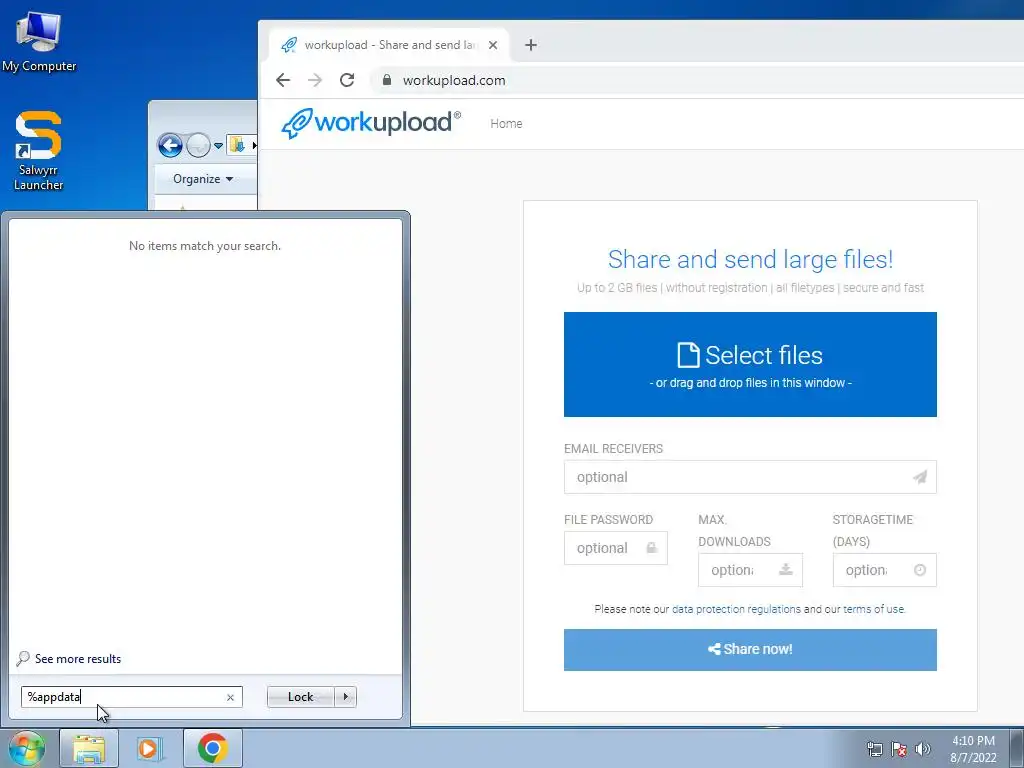1024x768 pixels.
Task: Go forward in Chrome browser
Action: tap(315, 80)
